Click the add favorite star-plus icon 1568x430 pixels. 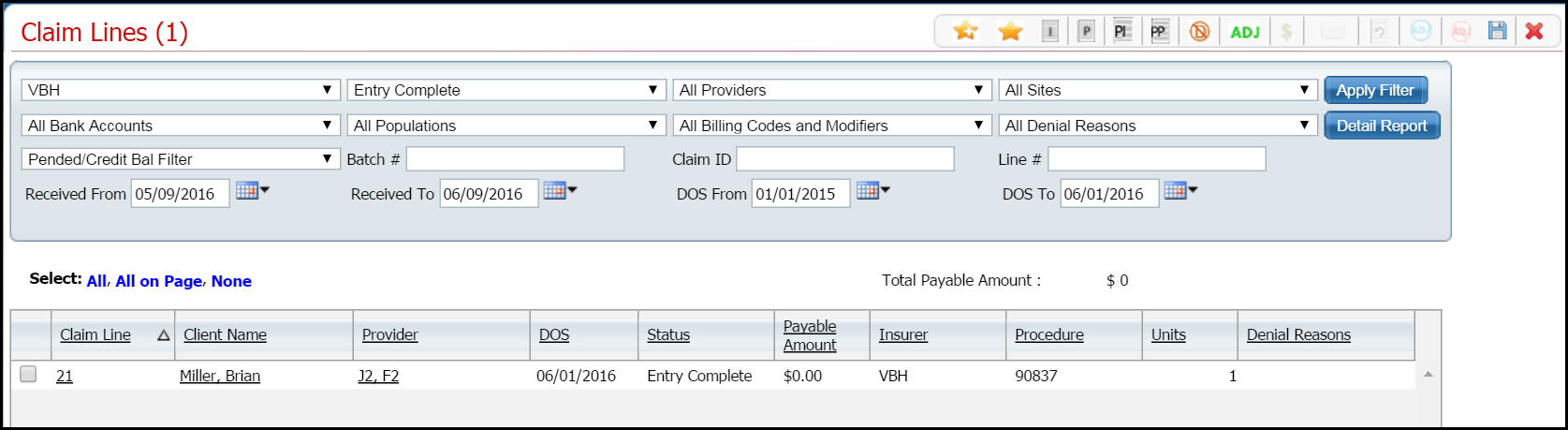965,31
